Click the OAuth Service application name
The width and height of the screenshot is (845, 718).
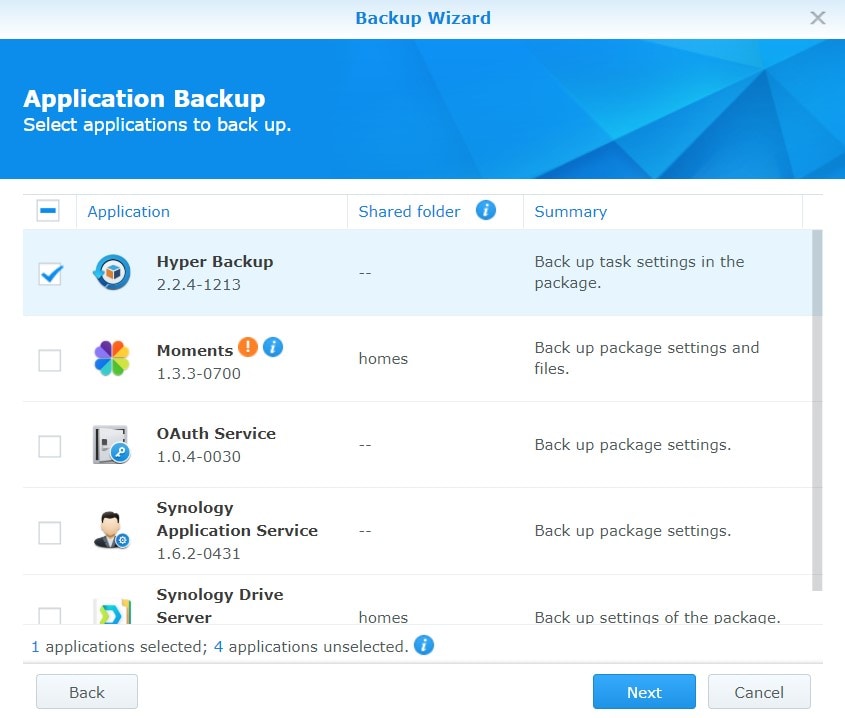pyautogui.click(x=216, y=434)
